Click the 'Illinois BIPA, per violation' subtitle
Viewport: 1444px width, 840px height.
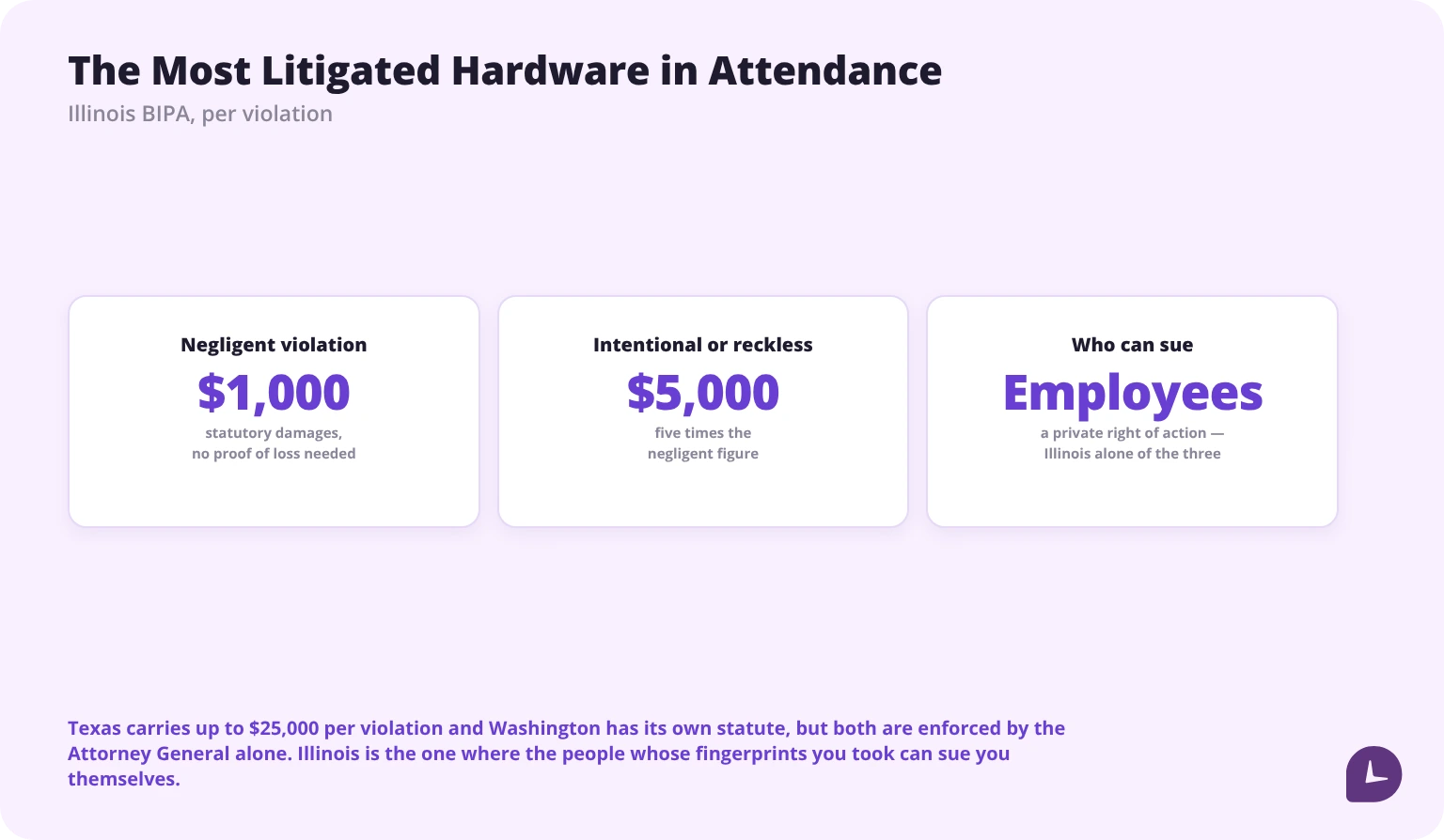tap(200, 114)
